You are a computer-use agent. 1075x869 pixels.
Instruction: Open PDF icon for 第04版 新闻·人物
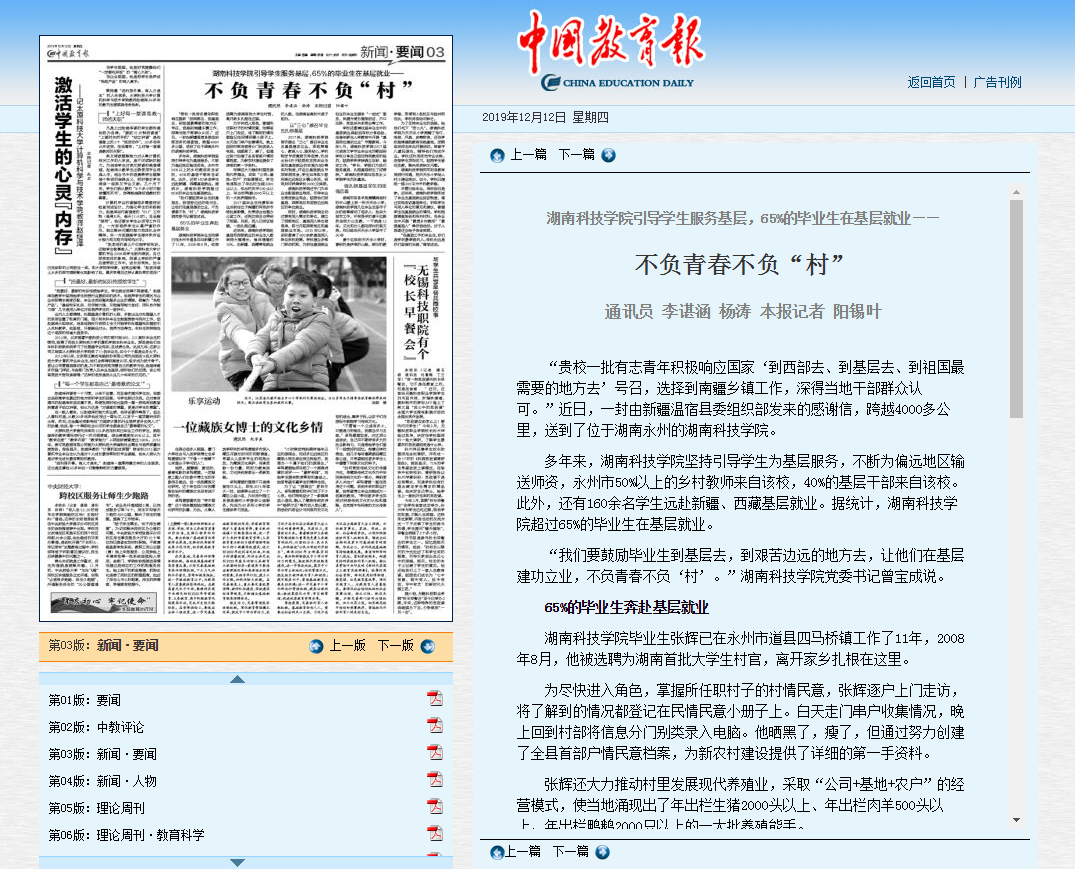435,780
